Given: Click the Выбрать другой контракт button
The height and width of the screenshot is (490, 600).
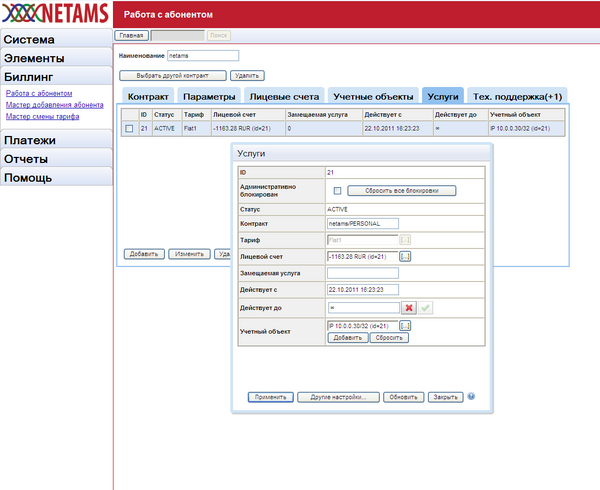Looking at the screenshot, I should tap(172, 75).
